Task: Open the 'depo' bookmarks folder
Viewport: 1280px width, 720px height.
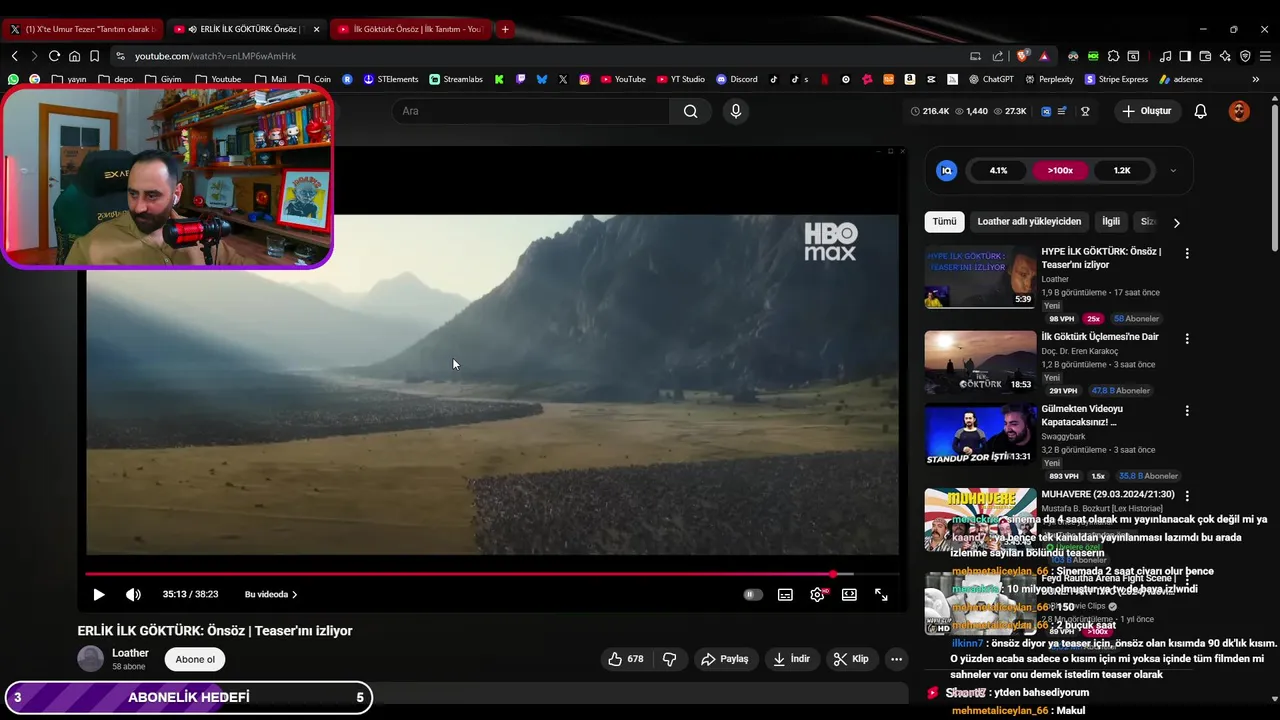Action: click(x=115, y=79)
